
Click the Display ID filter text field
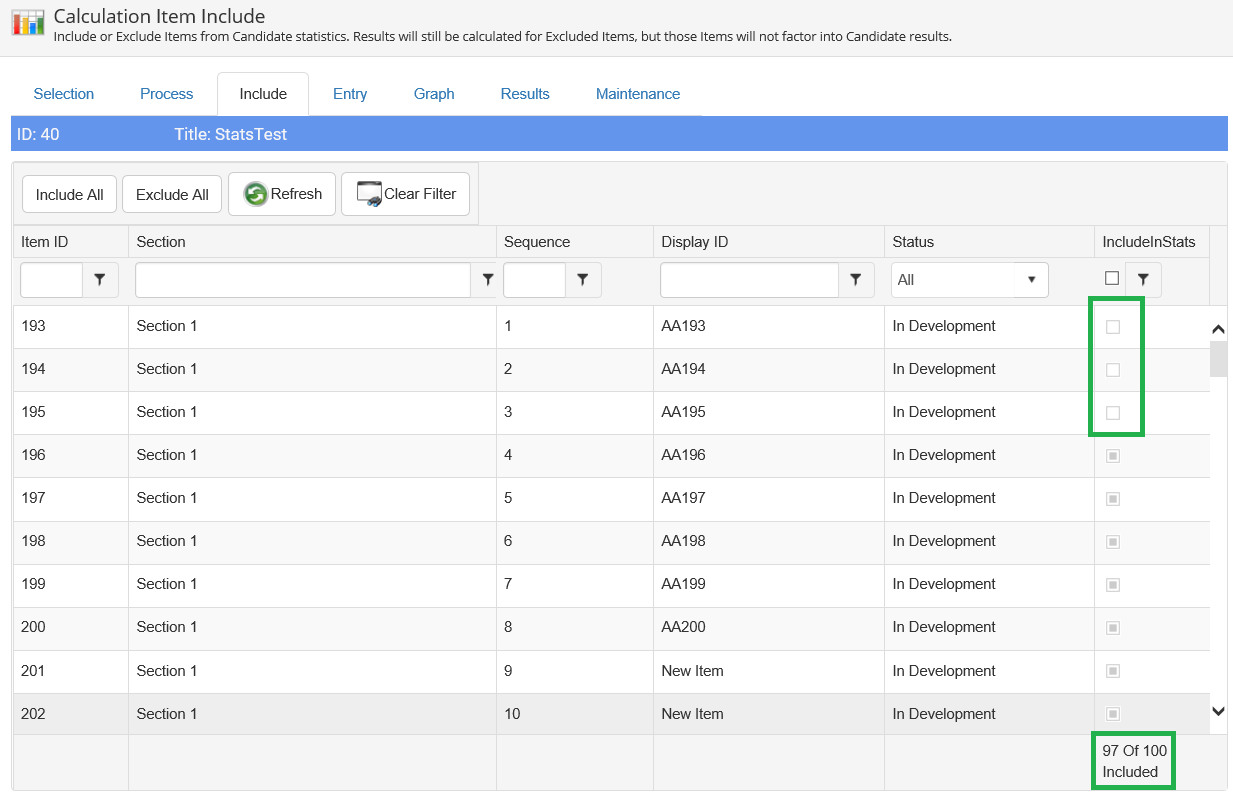[749, 280]
